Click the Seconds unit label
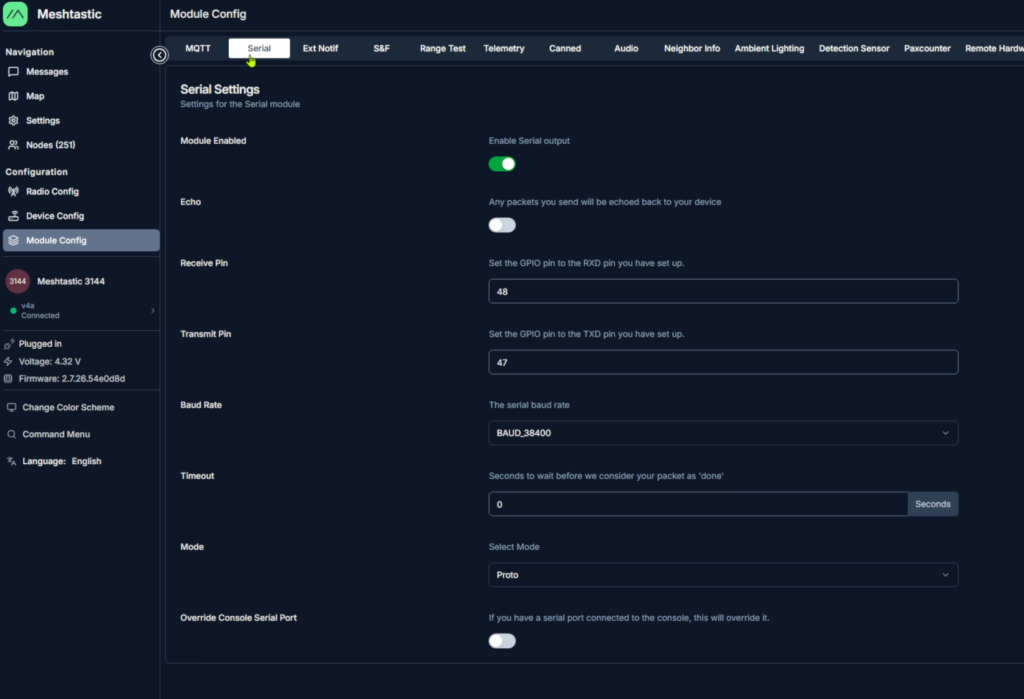 (x=933, y=504)
